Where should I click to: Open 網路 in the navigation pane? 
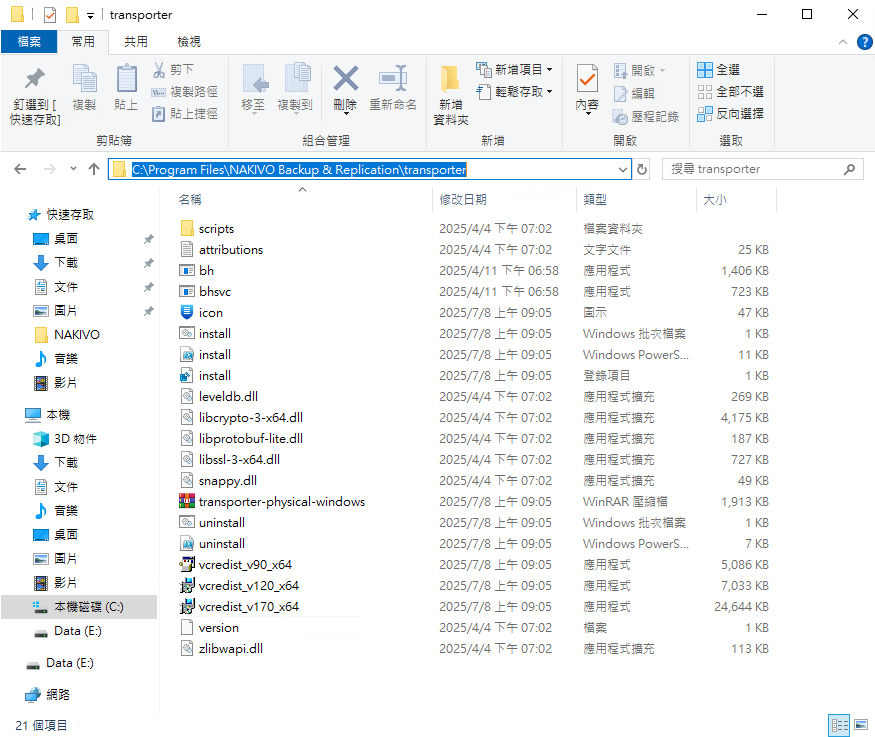click(57, 695)
